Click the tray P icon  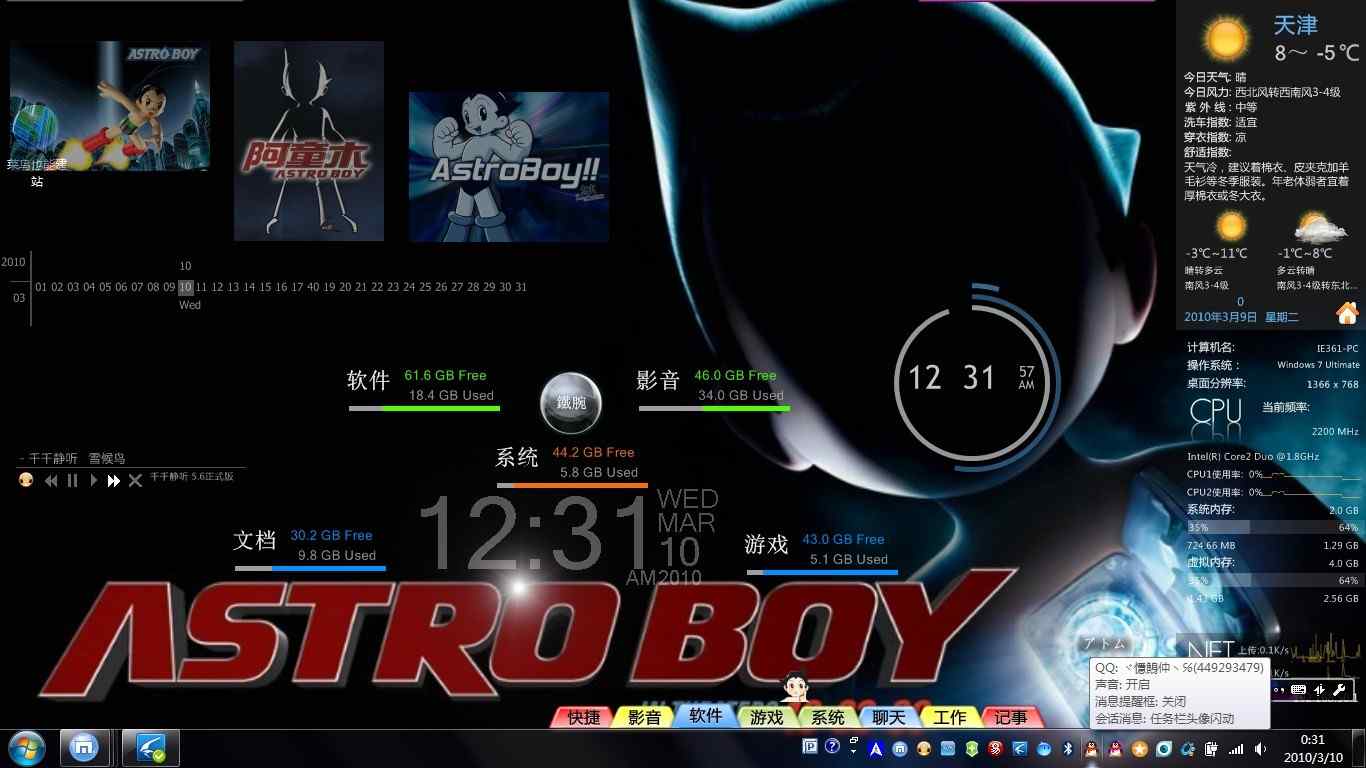click(810, 746)
